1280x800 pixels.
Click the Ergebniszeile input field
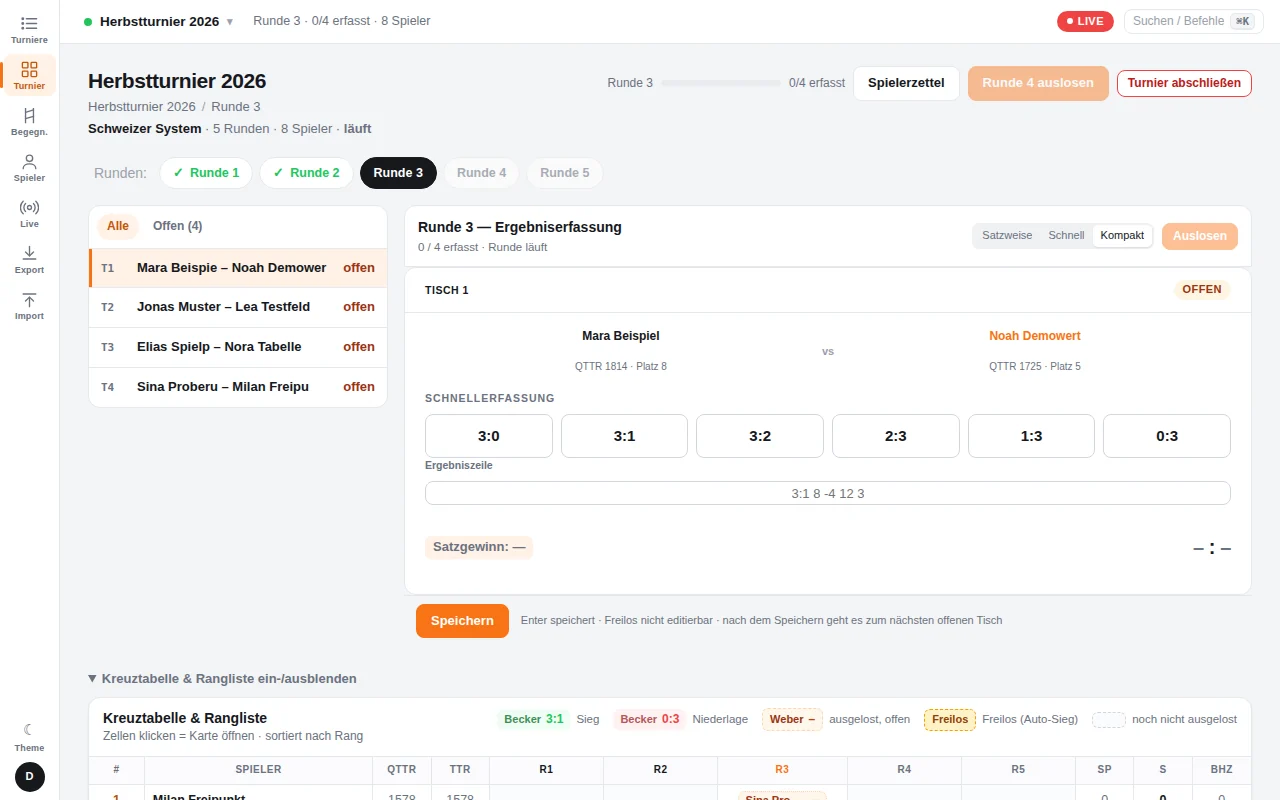click(828, 493)
